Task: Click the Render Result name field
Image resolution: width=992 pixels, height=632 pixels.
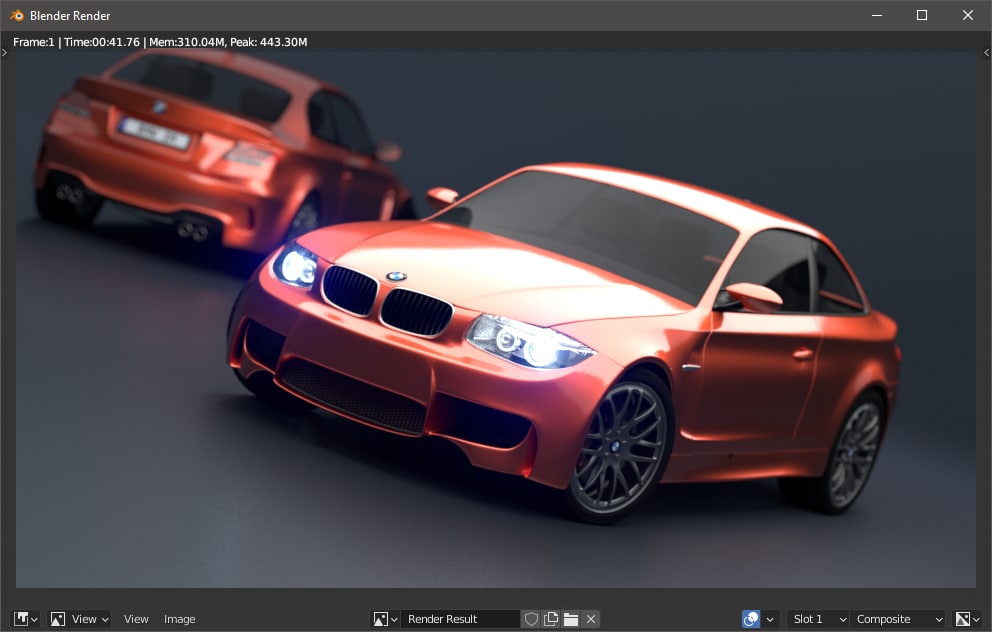Action: coord(460,619)
